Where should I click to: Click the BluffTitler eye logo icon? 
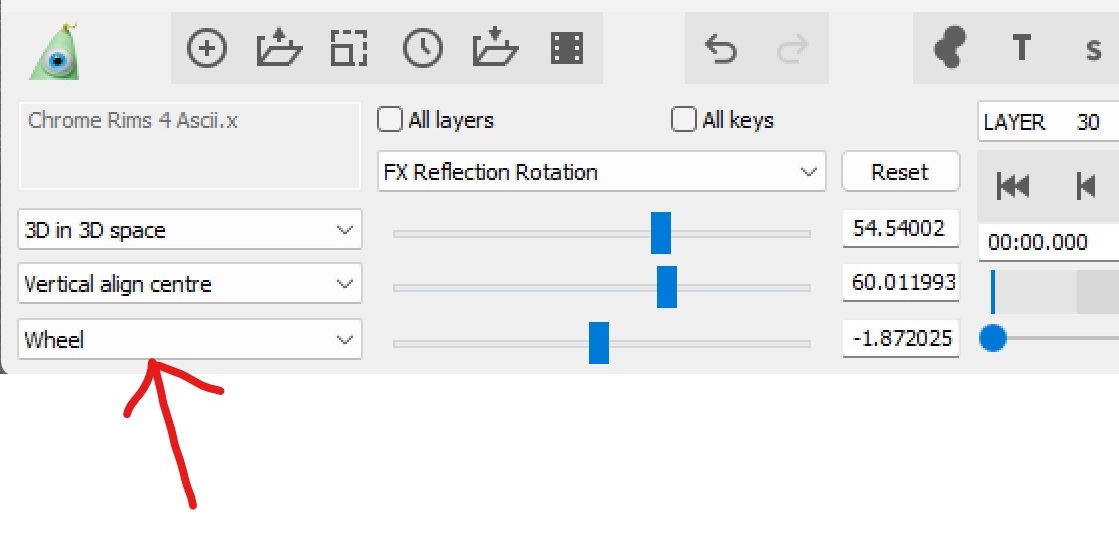click(x=56, y=52)
